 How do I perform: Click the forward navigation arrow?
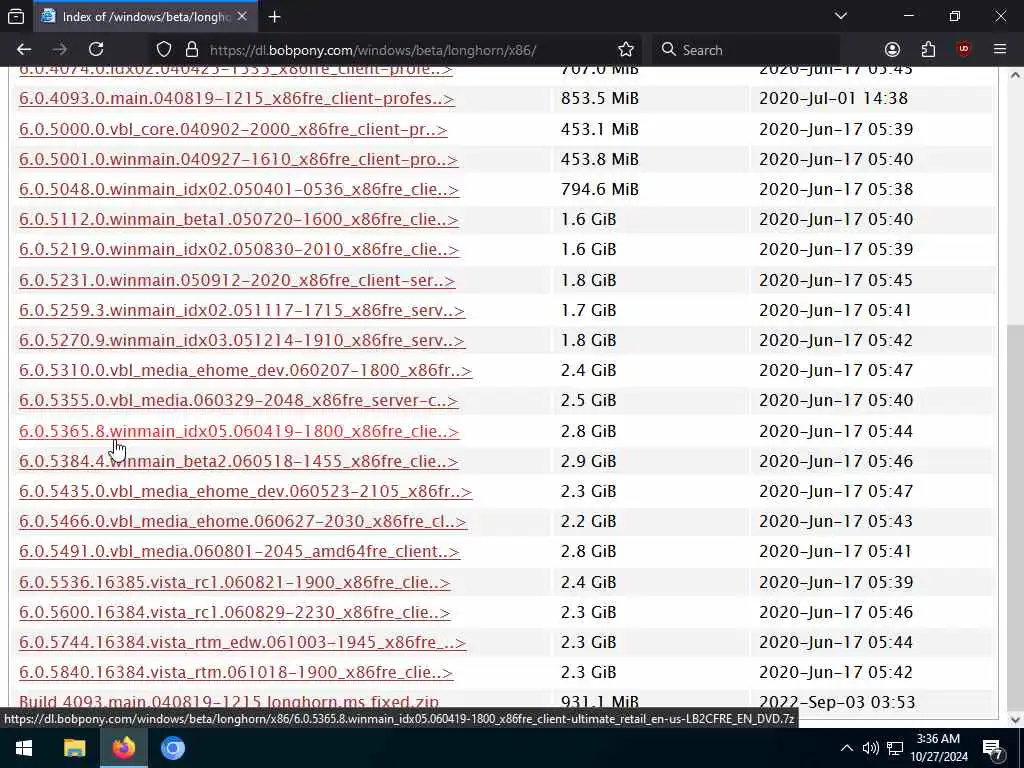[x=60, y=49]
